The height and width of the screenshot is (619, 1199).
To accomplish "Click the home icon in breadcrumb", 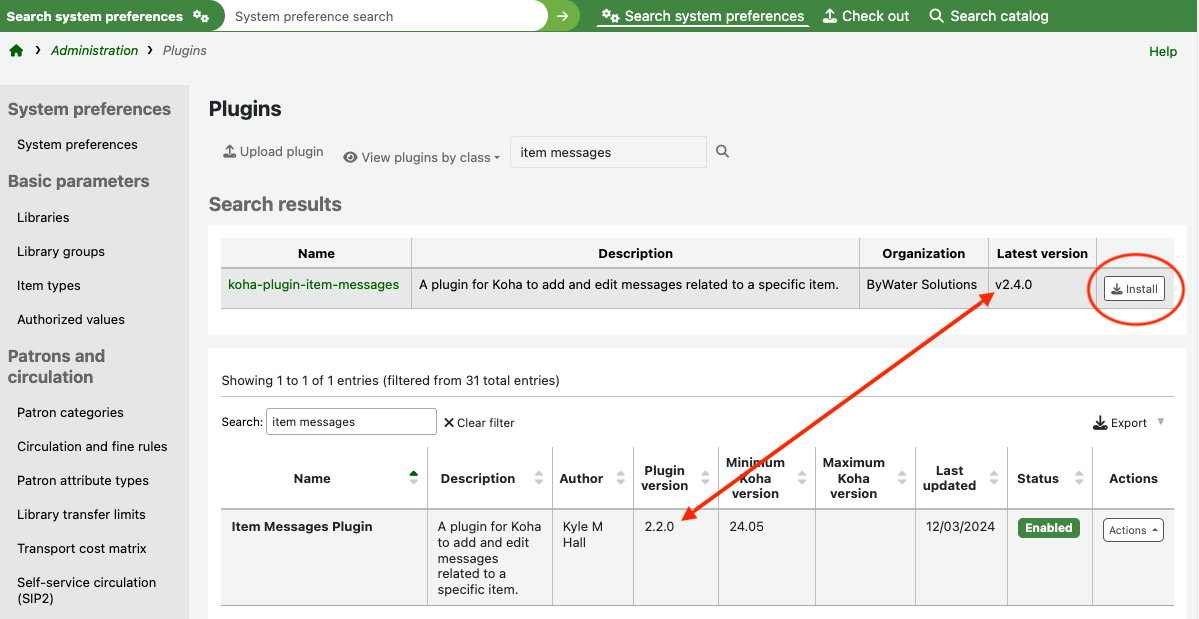I will (x=16, y=51).
